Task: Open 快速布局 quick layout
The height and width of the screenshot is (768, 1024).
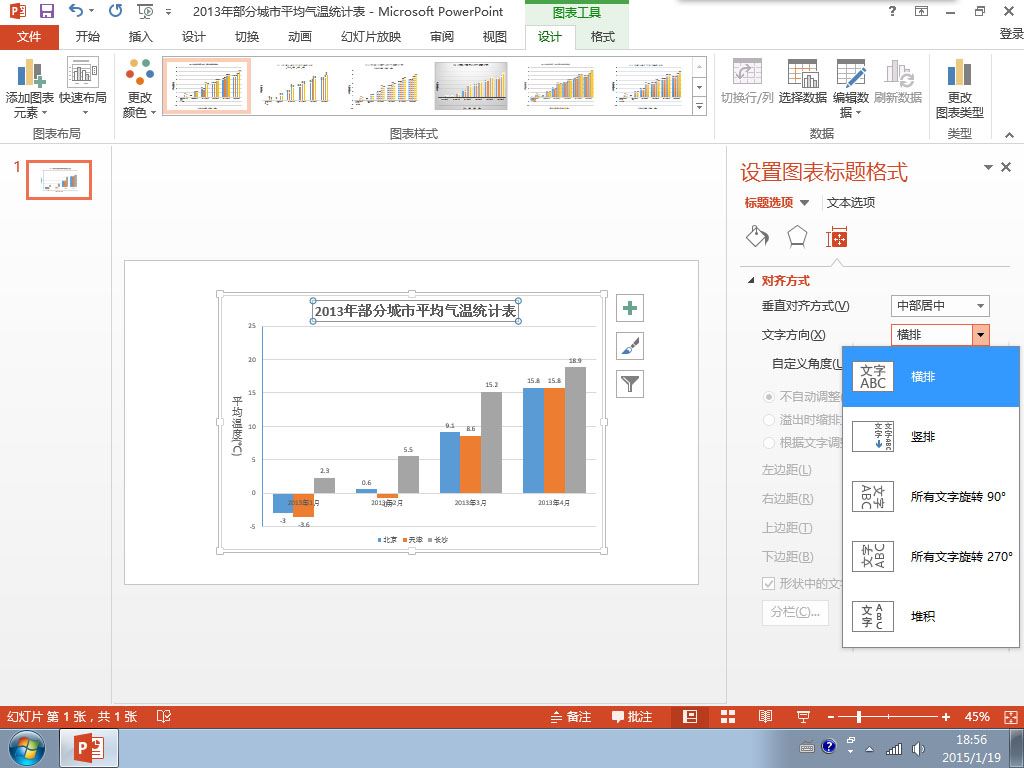Action: [82, 89]
